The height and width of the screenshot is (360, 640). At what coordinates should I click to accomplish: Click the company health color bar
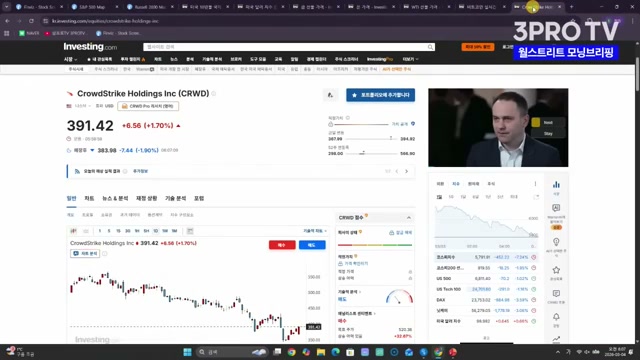pos(375,245)
